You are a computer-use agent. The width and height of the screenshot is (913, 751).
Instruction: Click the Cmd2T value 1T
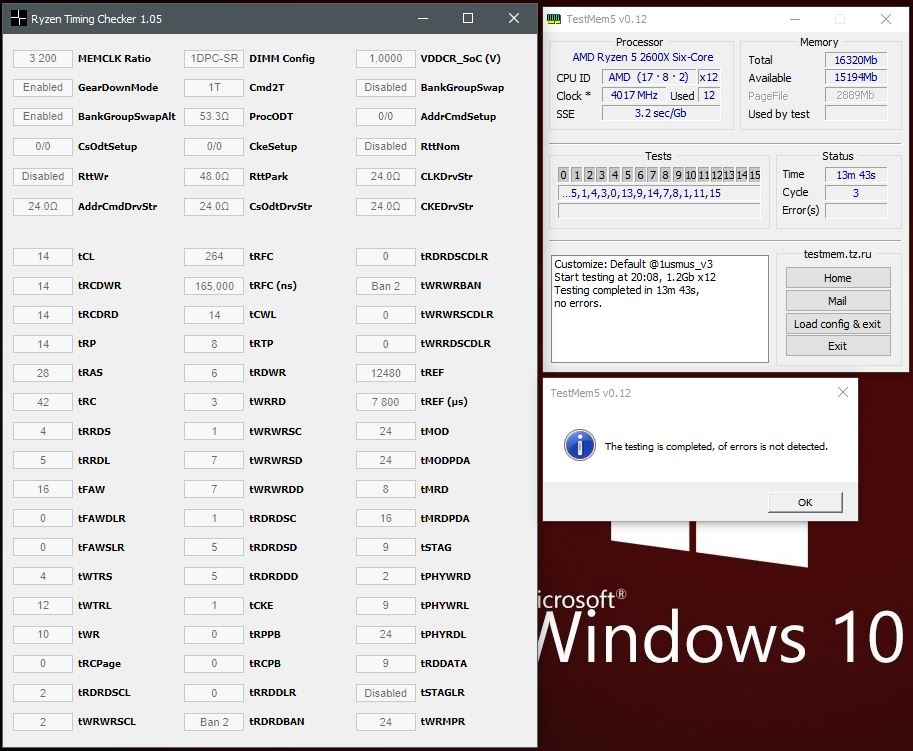214,87
